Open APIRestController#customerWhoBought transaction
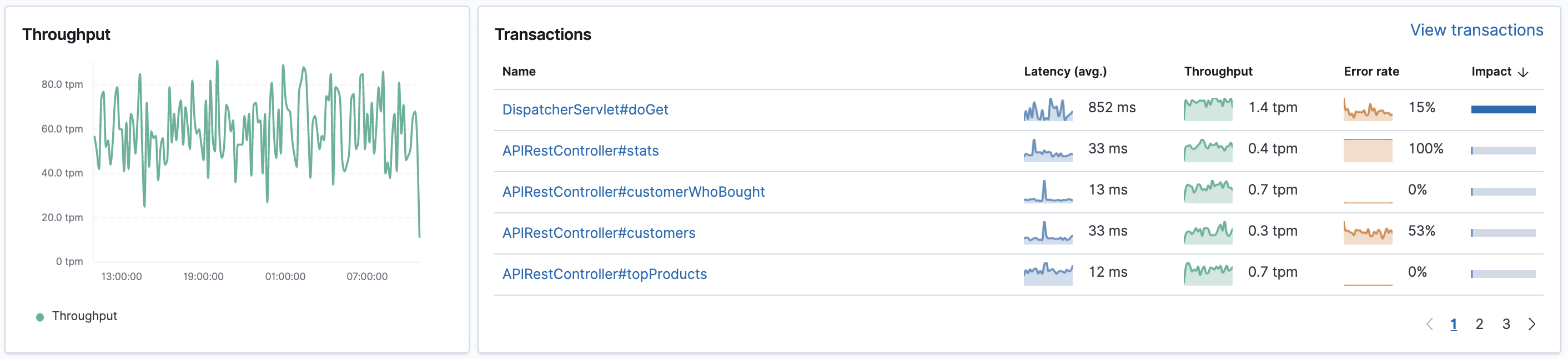 pos(633,192)
